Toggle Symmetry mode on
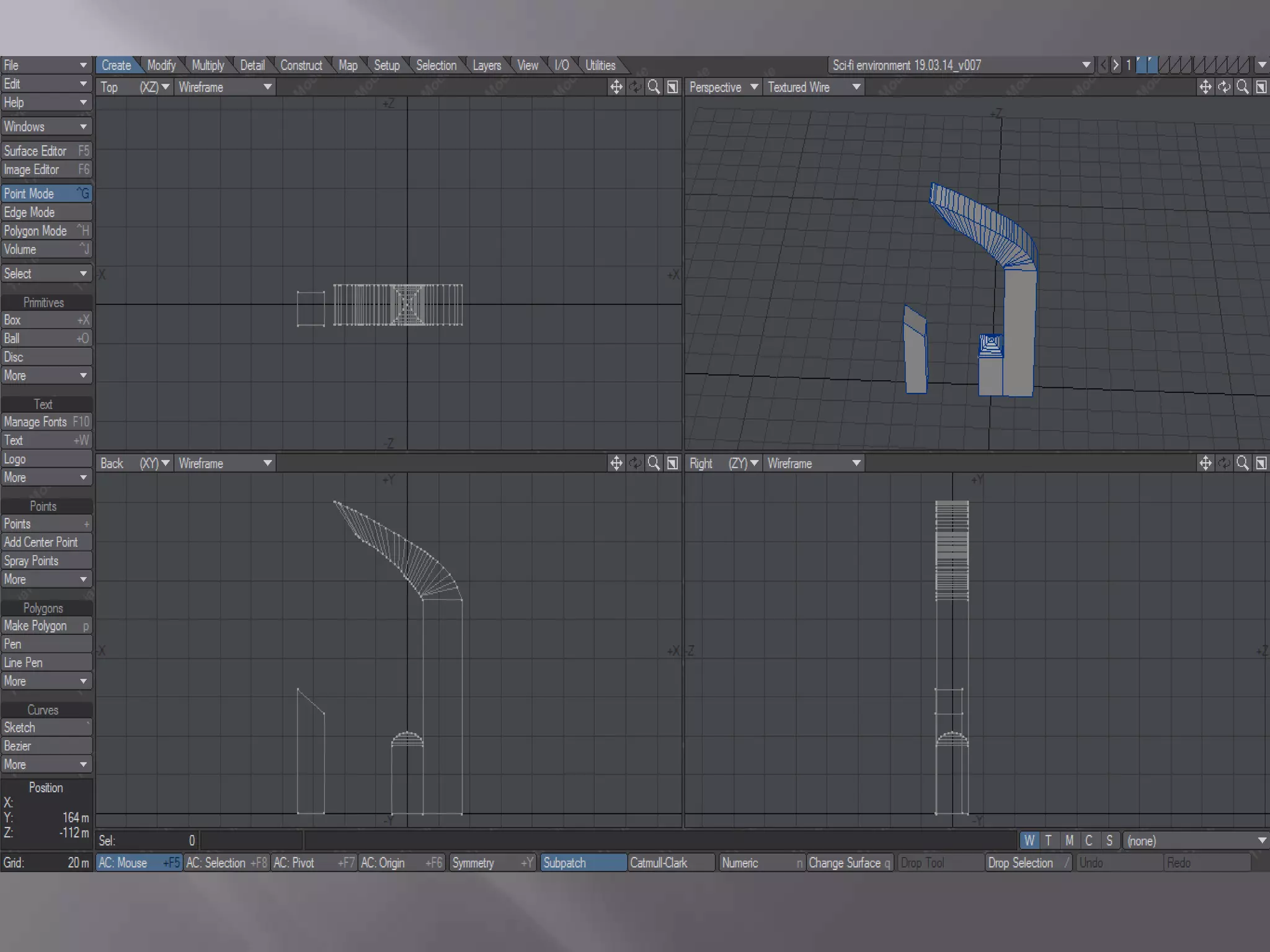The width and height of the screenshot is (1270, 952). click(x=491, y=863)
